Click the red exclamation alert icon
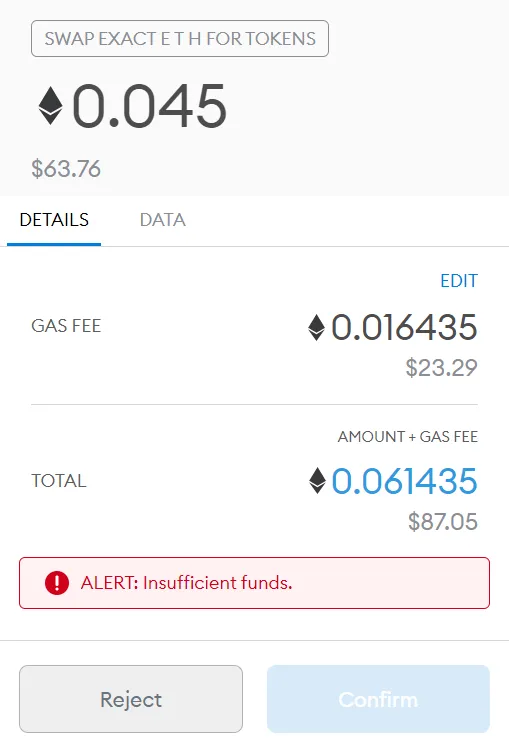 tap(57, 583)
